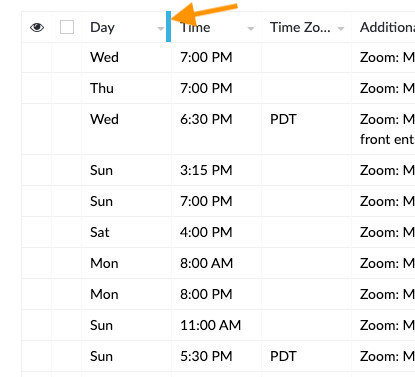Open the Time column dropdown arrow

(x=251, y=29)
